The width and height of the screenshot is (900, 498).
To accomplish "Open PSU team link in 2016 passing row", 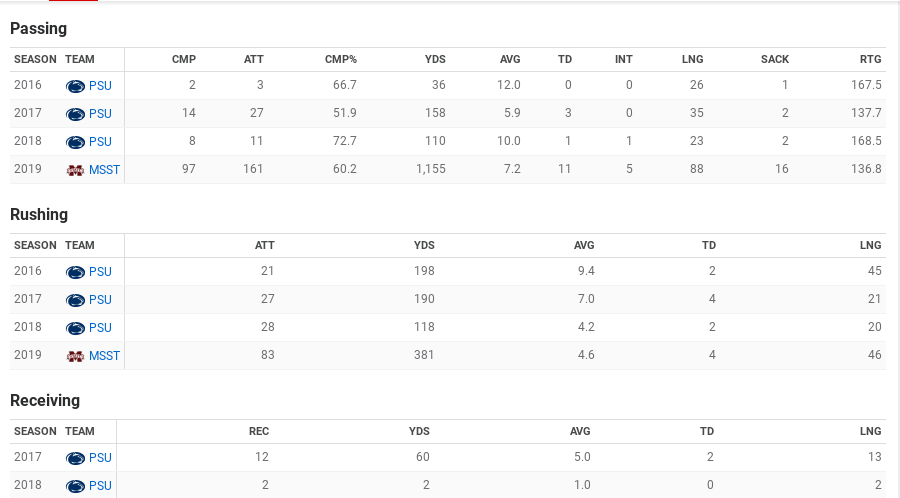I will coord(100,86).
